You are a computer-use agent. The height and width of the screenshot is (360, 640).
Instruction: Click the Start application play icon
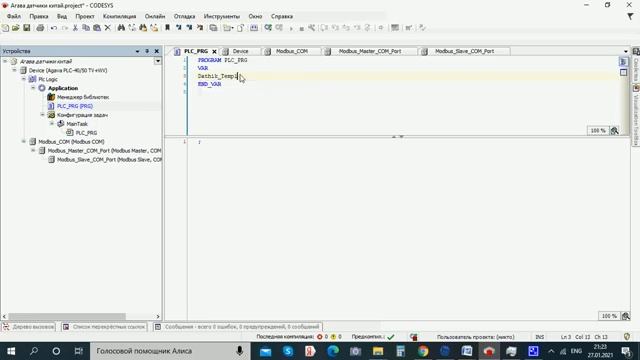291,28
